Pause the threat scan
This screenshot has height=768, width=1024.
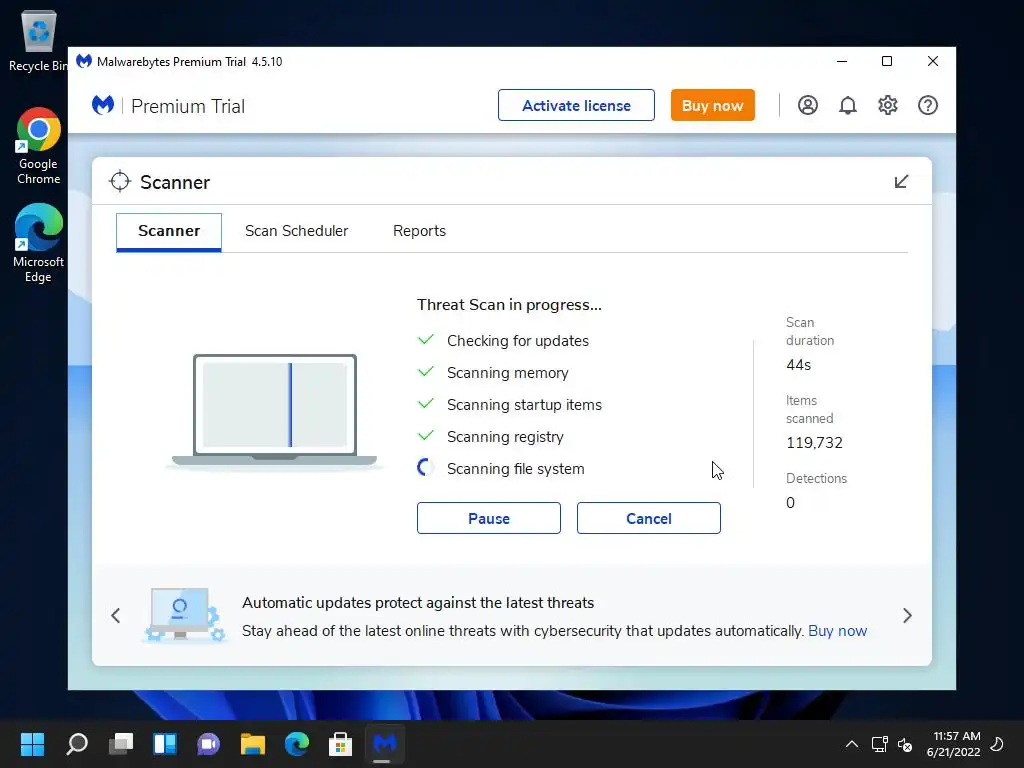click(488, 518)
